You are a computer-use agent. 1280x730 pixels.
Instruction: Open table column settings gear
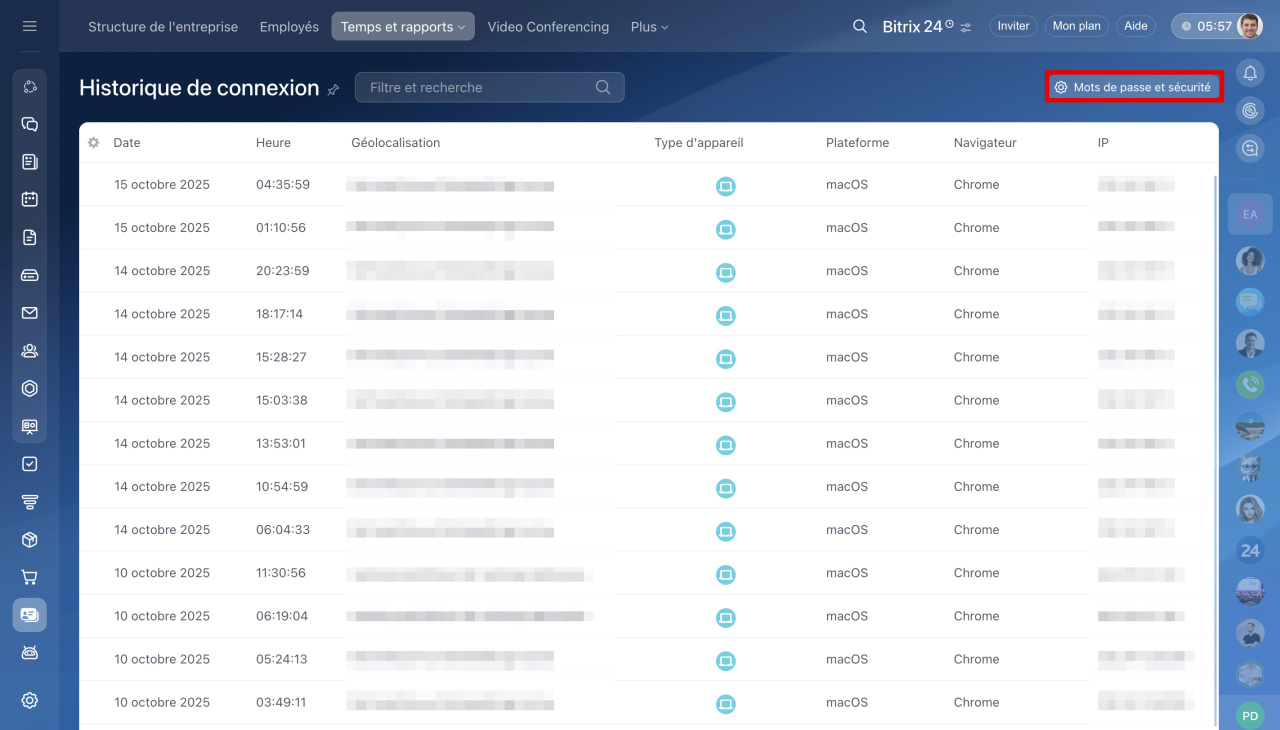[x=93, y=143]
